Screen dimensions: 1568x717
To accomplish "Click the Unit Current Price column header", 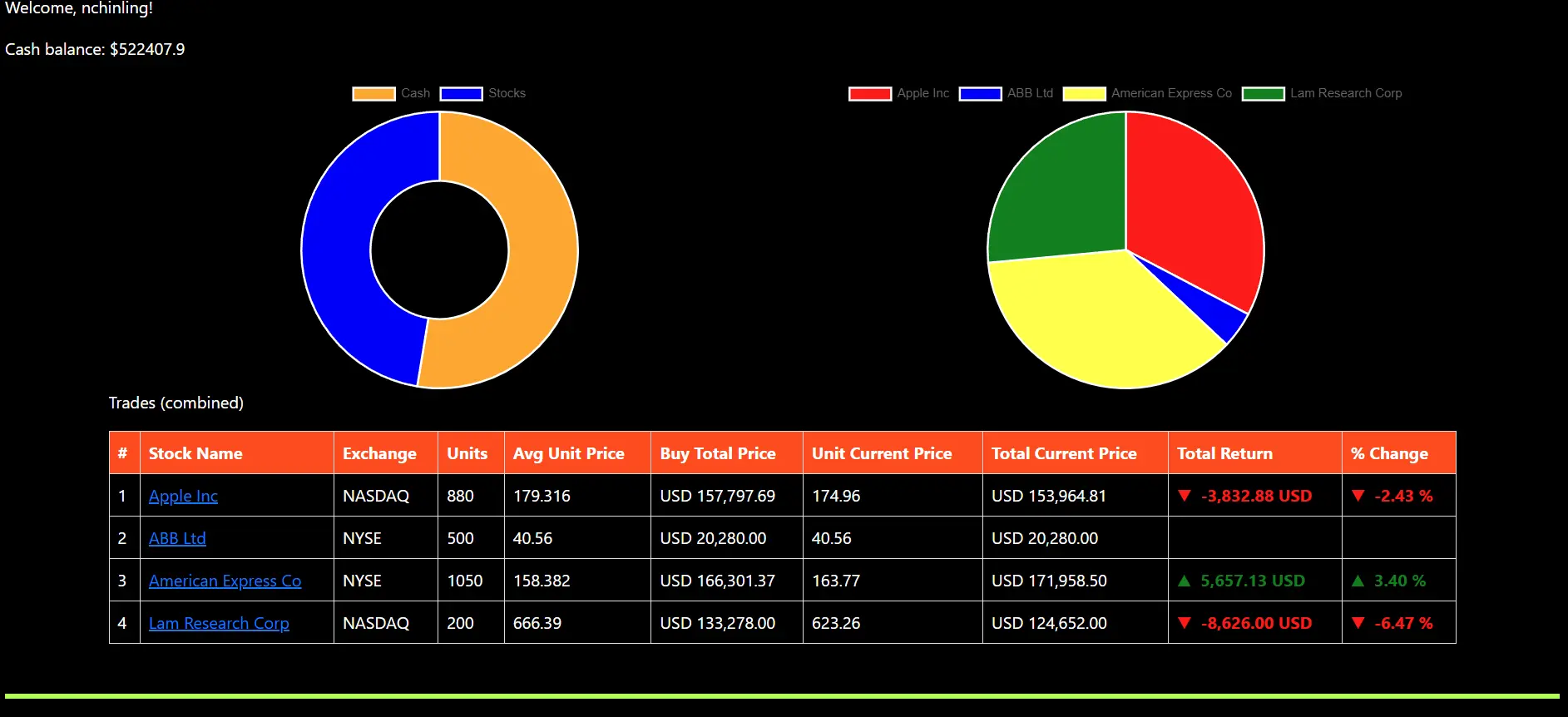I will (x=893, y=453).
